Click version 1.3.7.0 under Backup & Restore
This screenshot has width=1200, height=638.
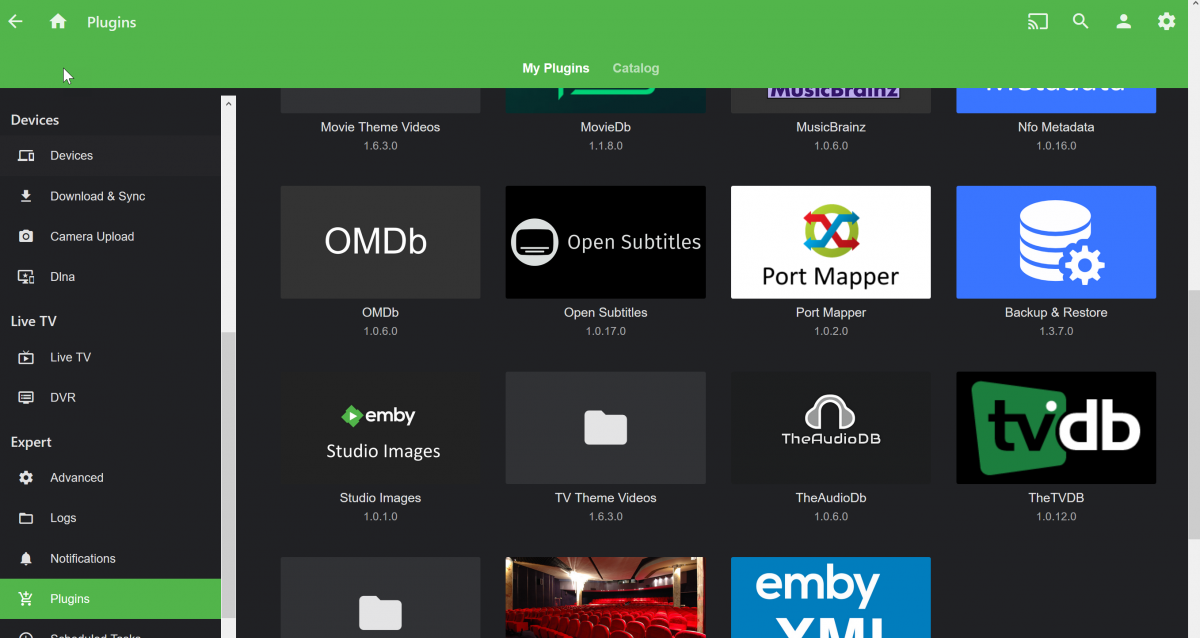click(1056, 331)
